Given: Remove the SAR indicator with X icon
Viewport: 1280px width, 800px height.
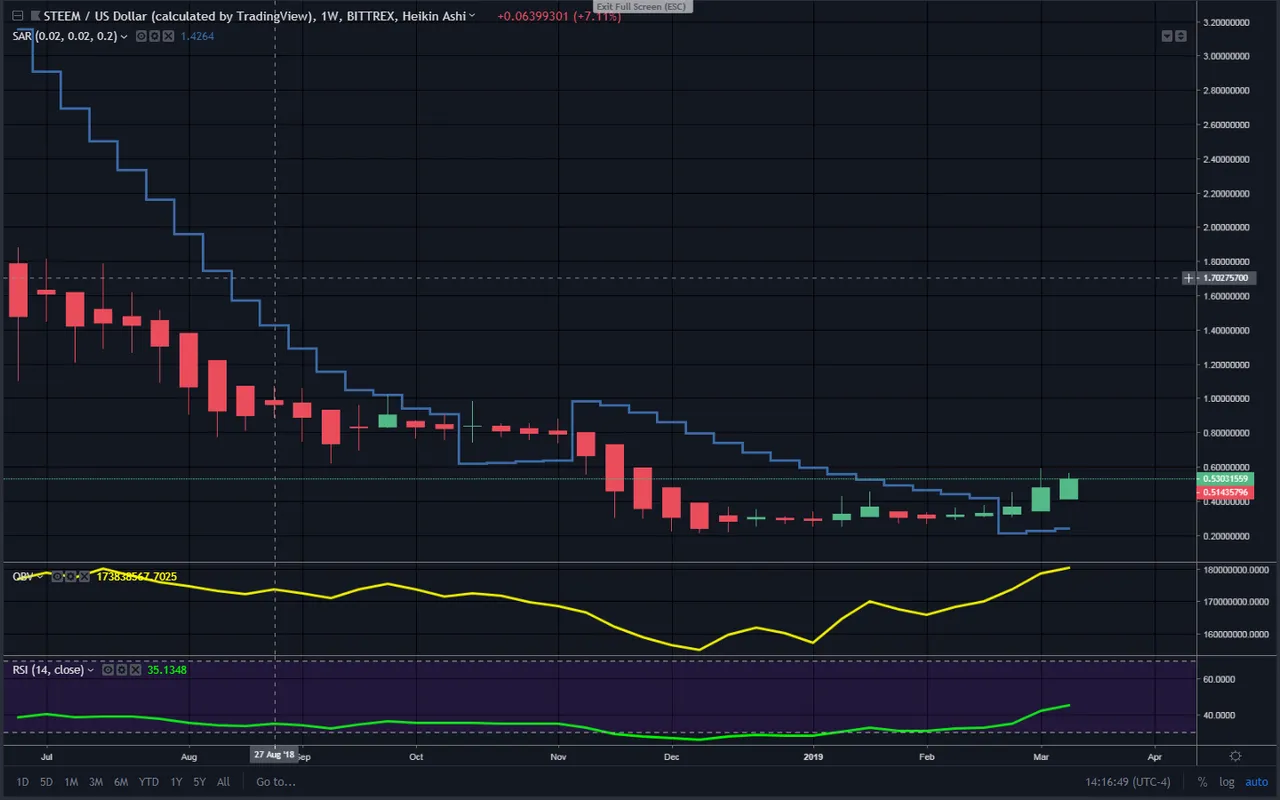Looking at the screenshot, I should click(x=168, y=36).
